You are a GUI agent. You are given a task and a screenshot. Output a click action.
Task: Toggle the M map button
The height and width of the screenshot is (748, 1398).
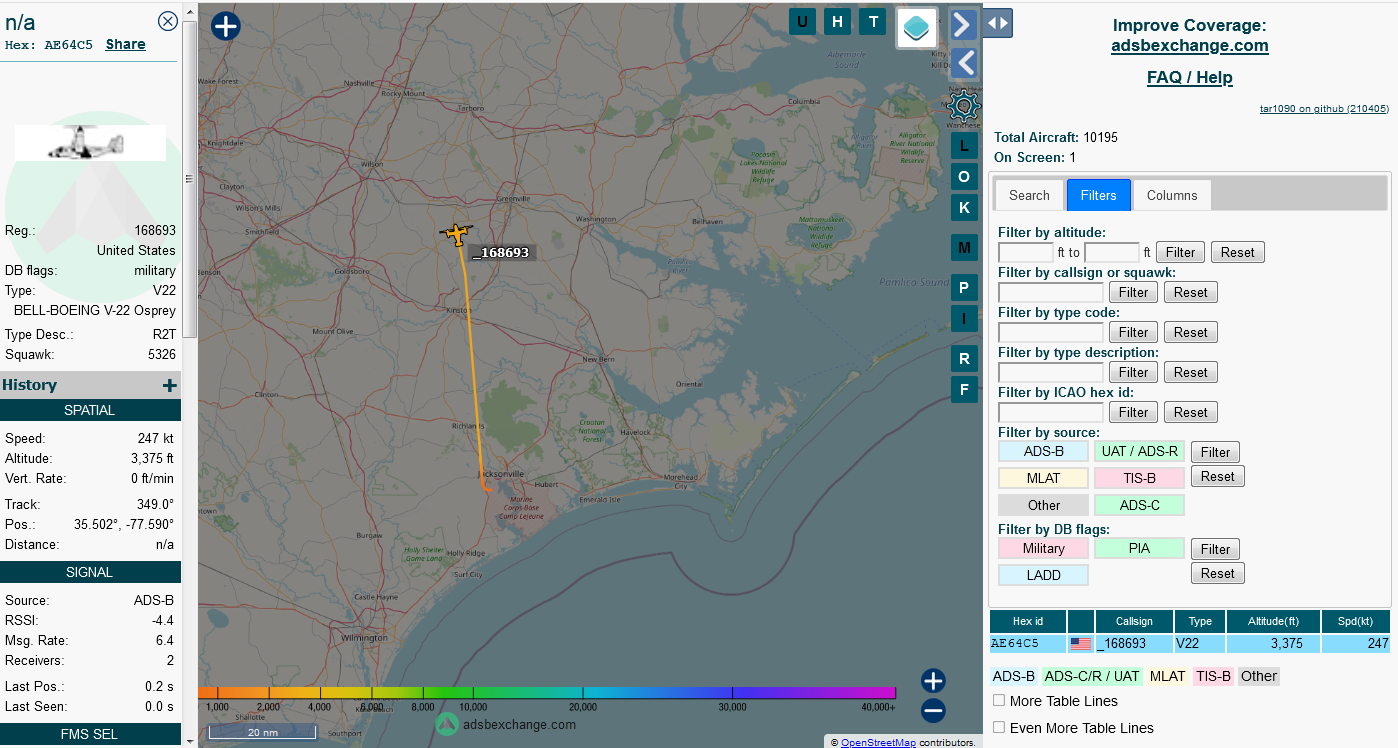964,247
